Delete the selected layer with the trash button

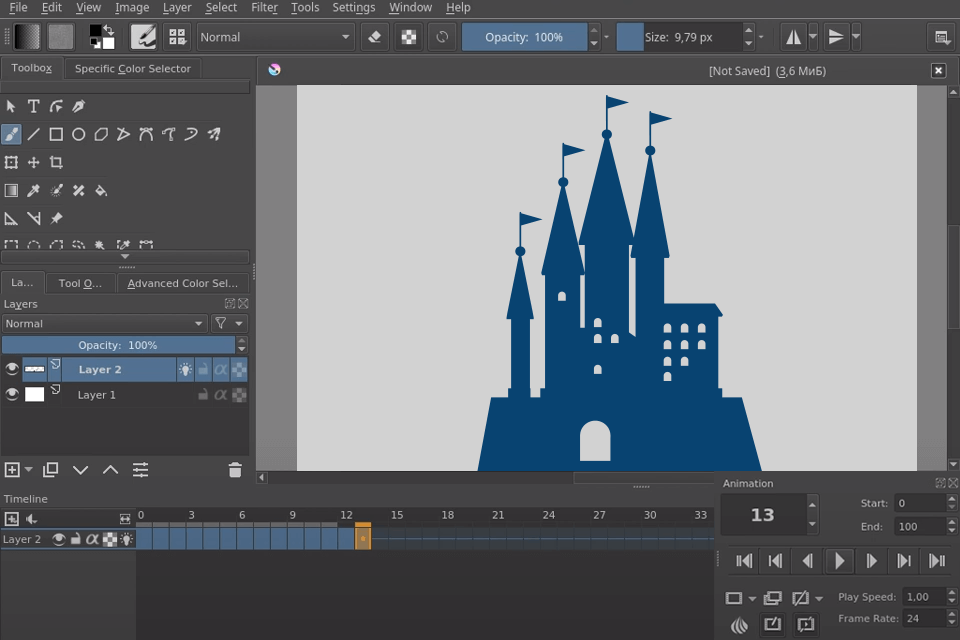point(235,469)
